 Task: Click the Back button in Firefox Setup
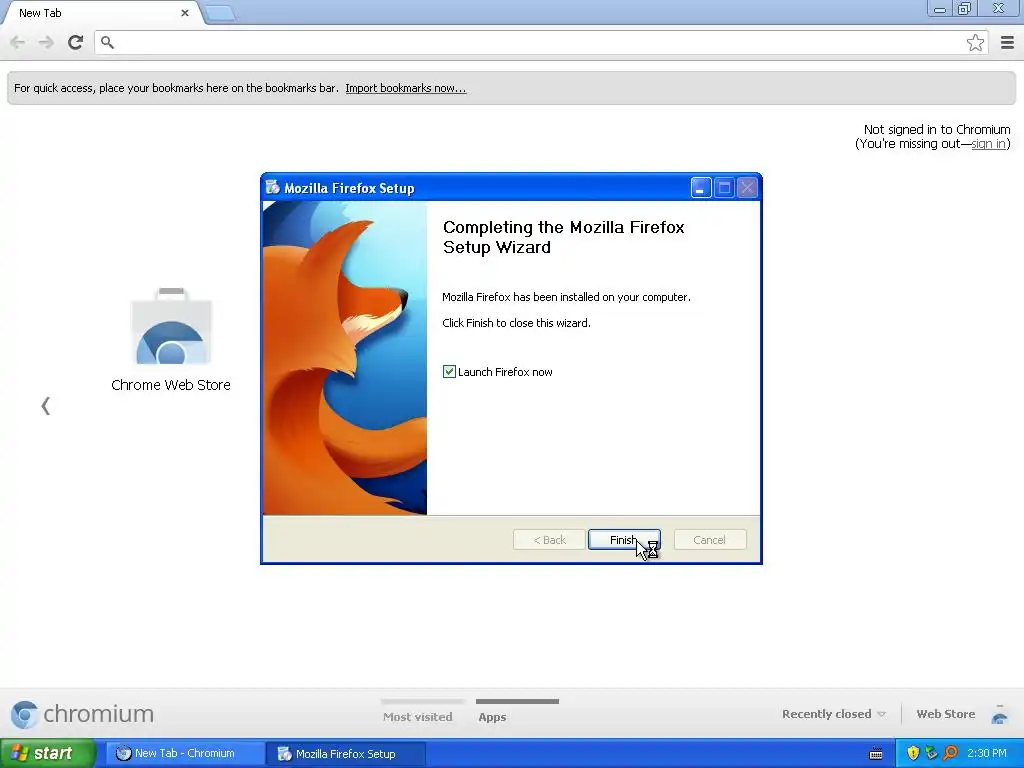tap(549, 540)
